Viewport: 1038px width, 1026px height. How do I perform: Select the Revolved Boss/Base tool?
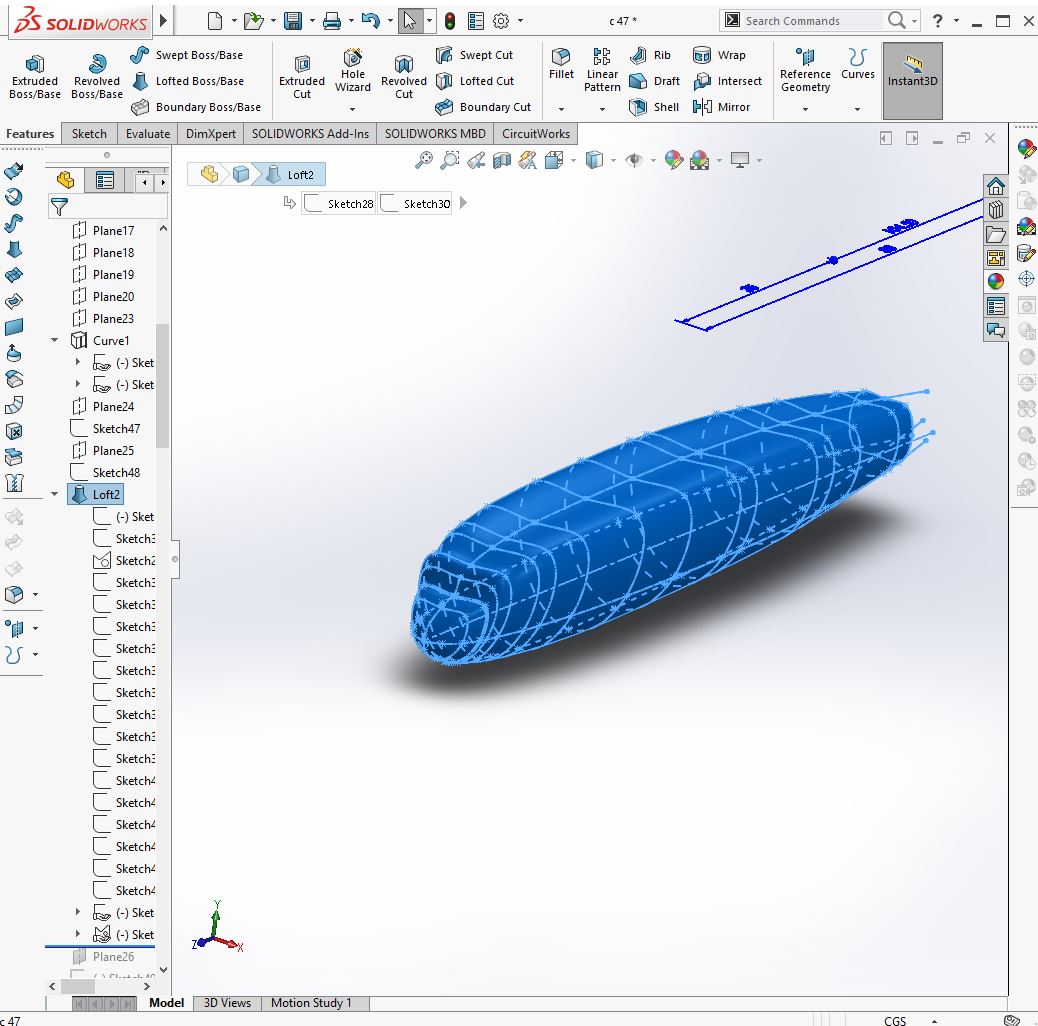[97, 77]
